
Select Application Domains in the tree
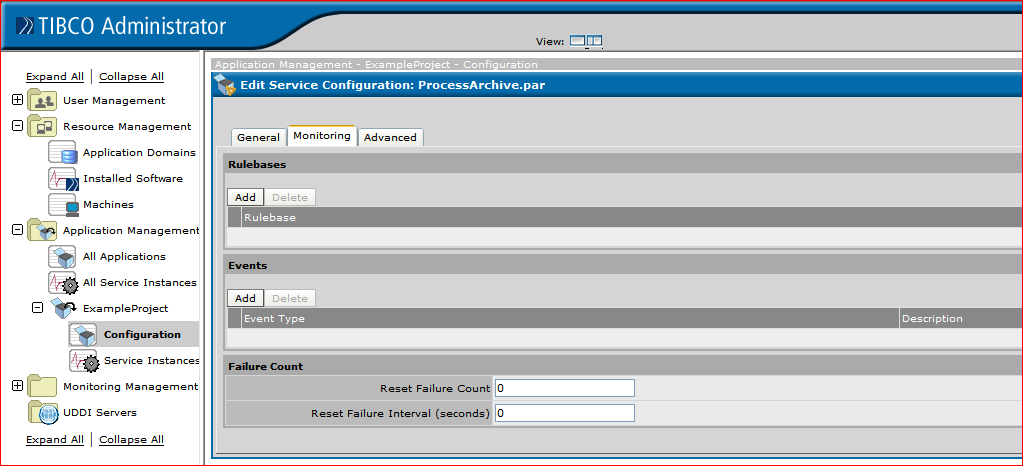(x=139, y=153)
